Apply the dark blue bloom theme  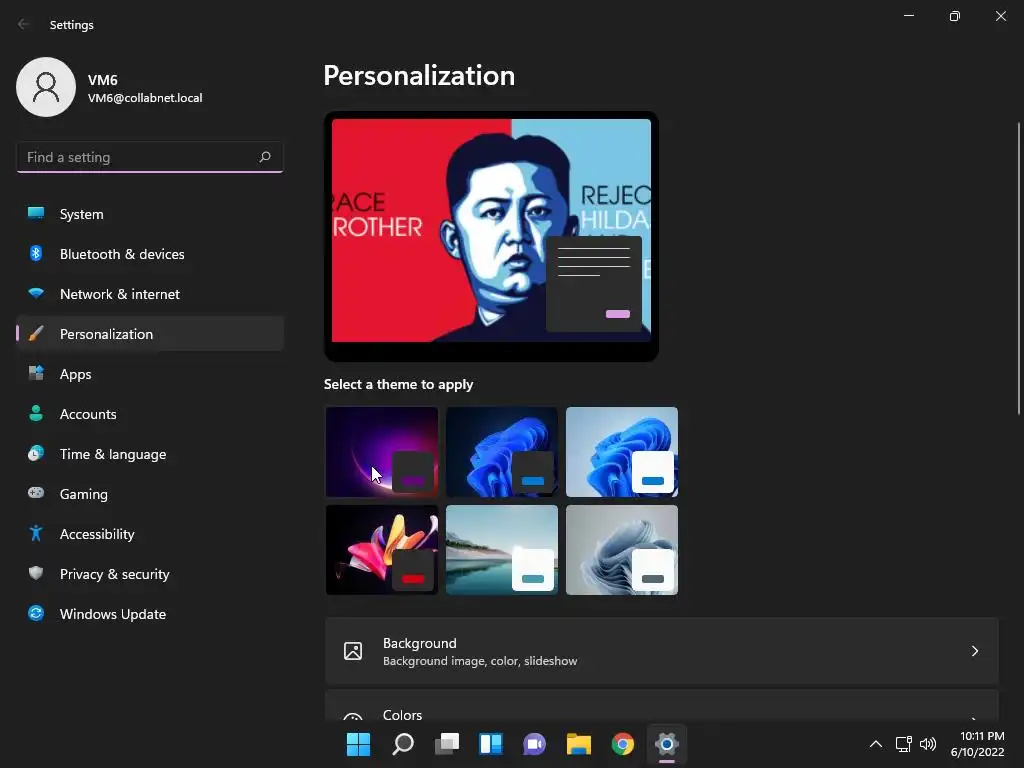502,452
